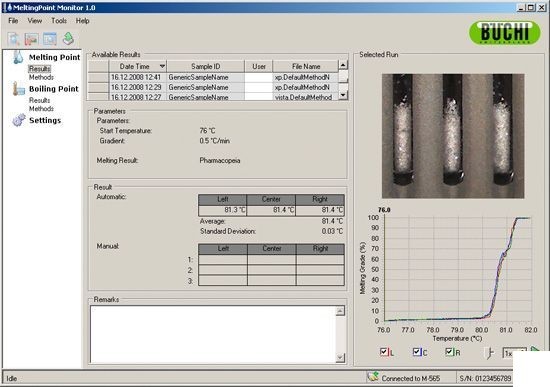The image size is (550, 387).
Task: Toggle the L curve checkbox
Action: (384, 352)
